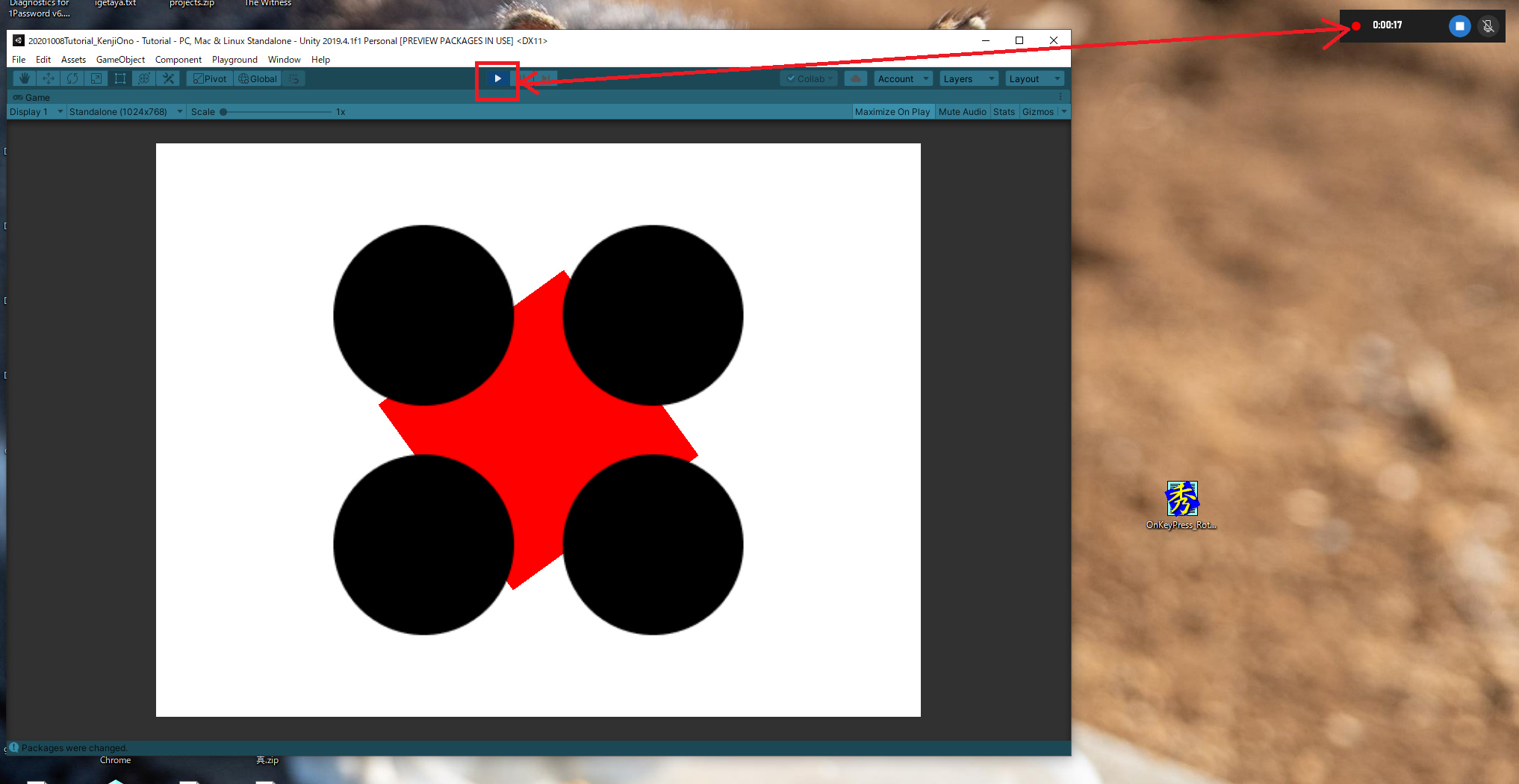Image resolution: width=1519 pixels, height=784 pixels.
Task: Open the GameObject menu
Action: (x=120, y=60)
